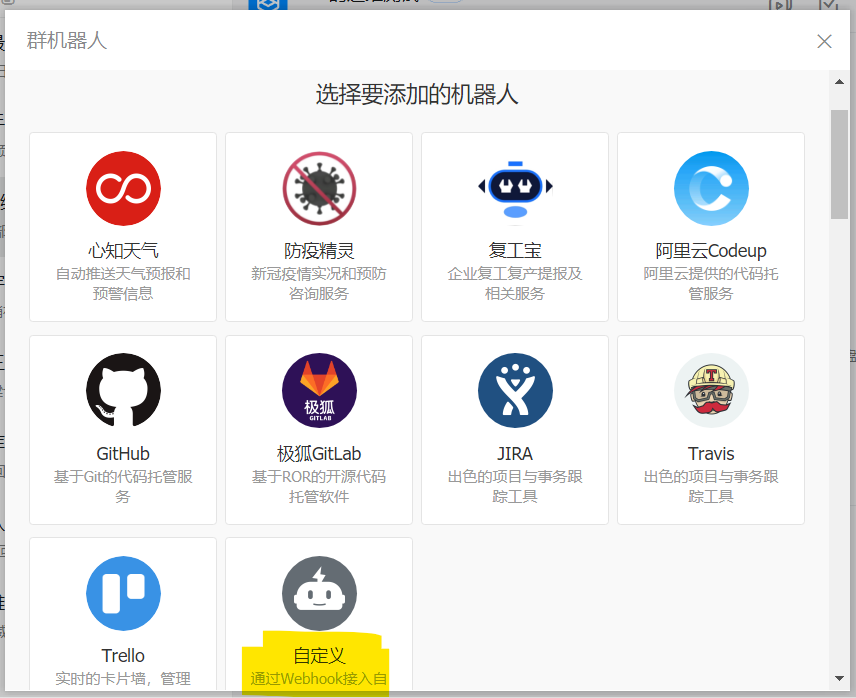Click the scrollbar up arrow
Image resolution: width=856 pixels, height=698 pixels.
pos(839,82)
